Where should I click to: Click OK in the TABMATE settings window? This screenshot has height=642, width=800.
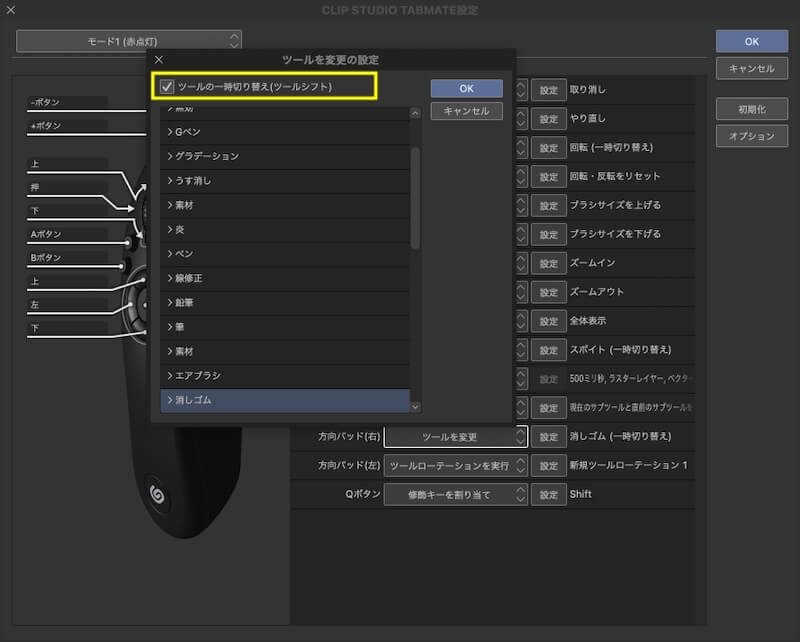pyautogui.click(x=752, y=41)
